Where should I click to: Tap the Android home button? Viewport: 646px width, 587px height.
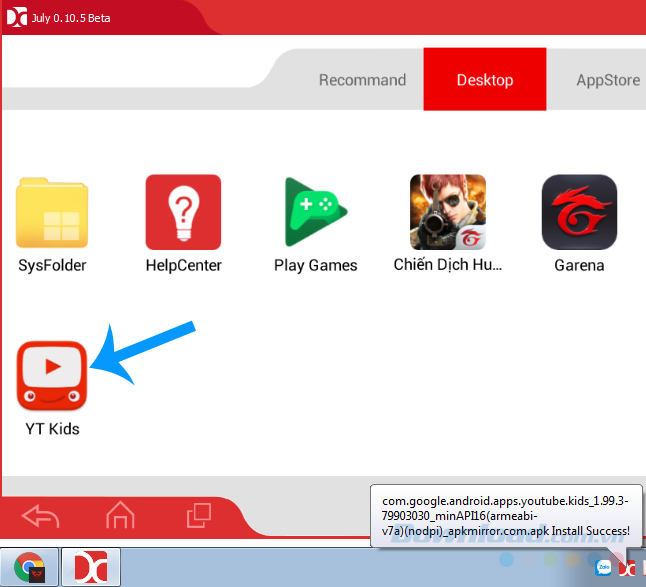[120, 515]
